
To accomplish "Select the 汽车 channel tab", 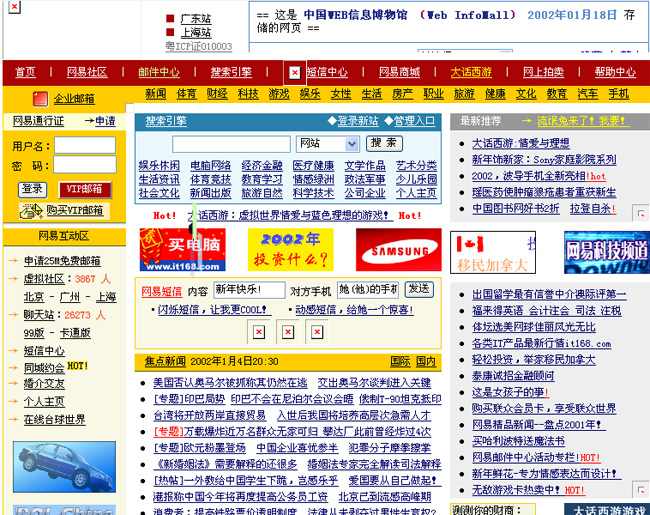I will (588, 94).
